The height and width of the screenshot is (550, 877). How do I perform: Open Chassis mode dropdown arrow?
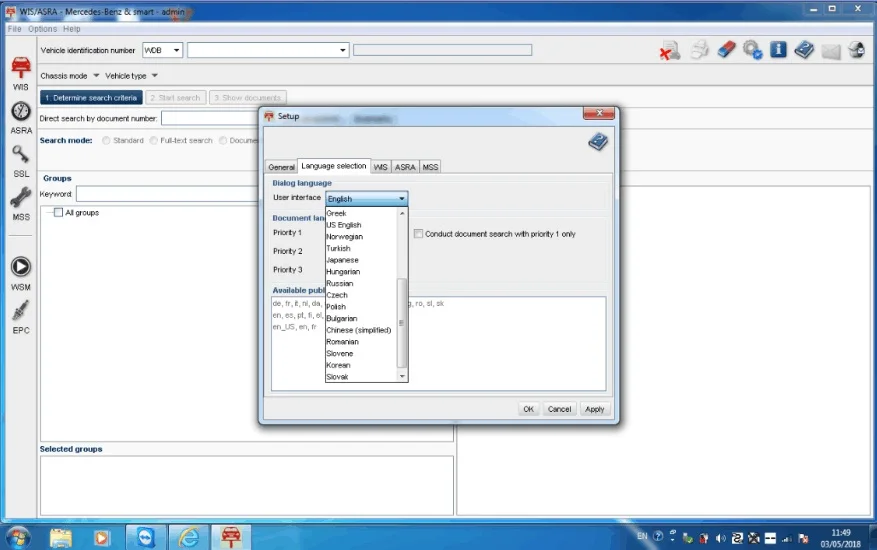pyautogui.click(x=96, y=76)
